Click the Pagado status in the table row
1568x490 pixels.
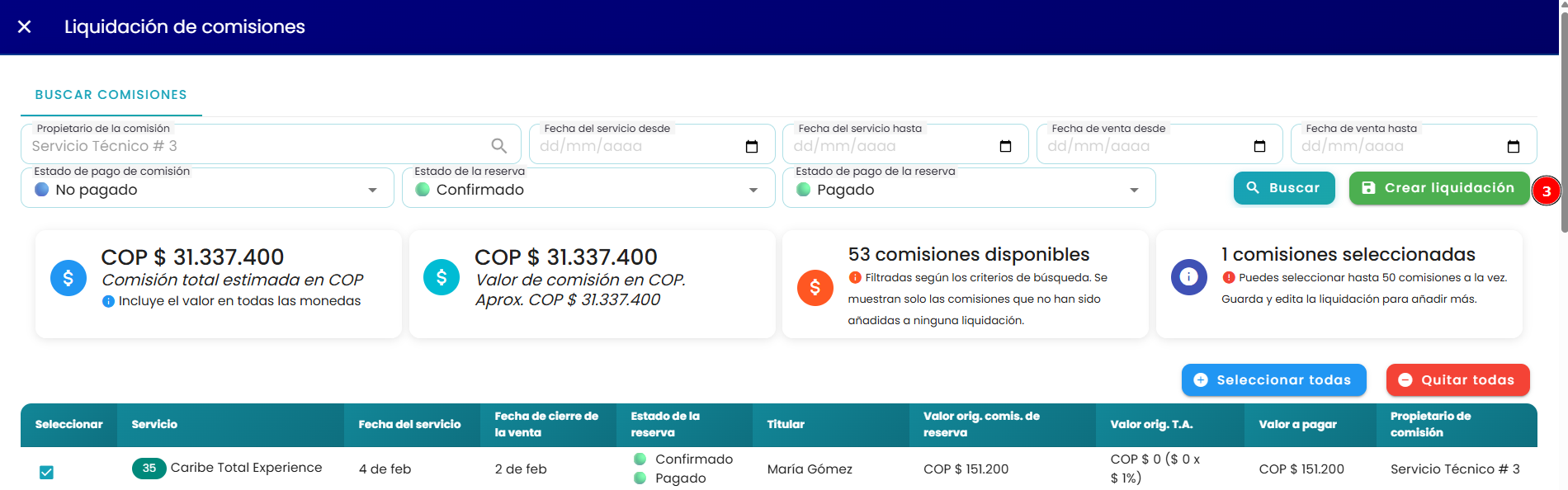click(x=680, y=478)
